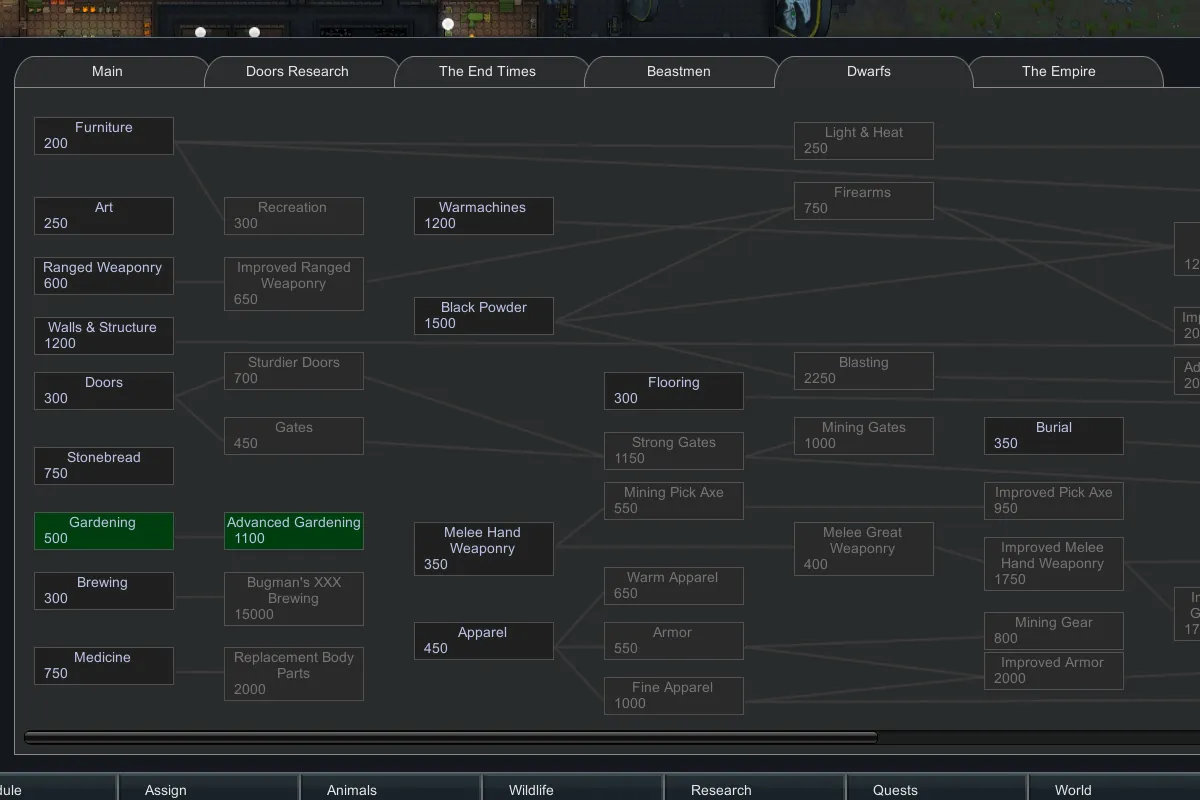Open the Animals bottom menu
The width and height of the screenshot is (1200, 800).
(x=352, y=789)
